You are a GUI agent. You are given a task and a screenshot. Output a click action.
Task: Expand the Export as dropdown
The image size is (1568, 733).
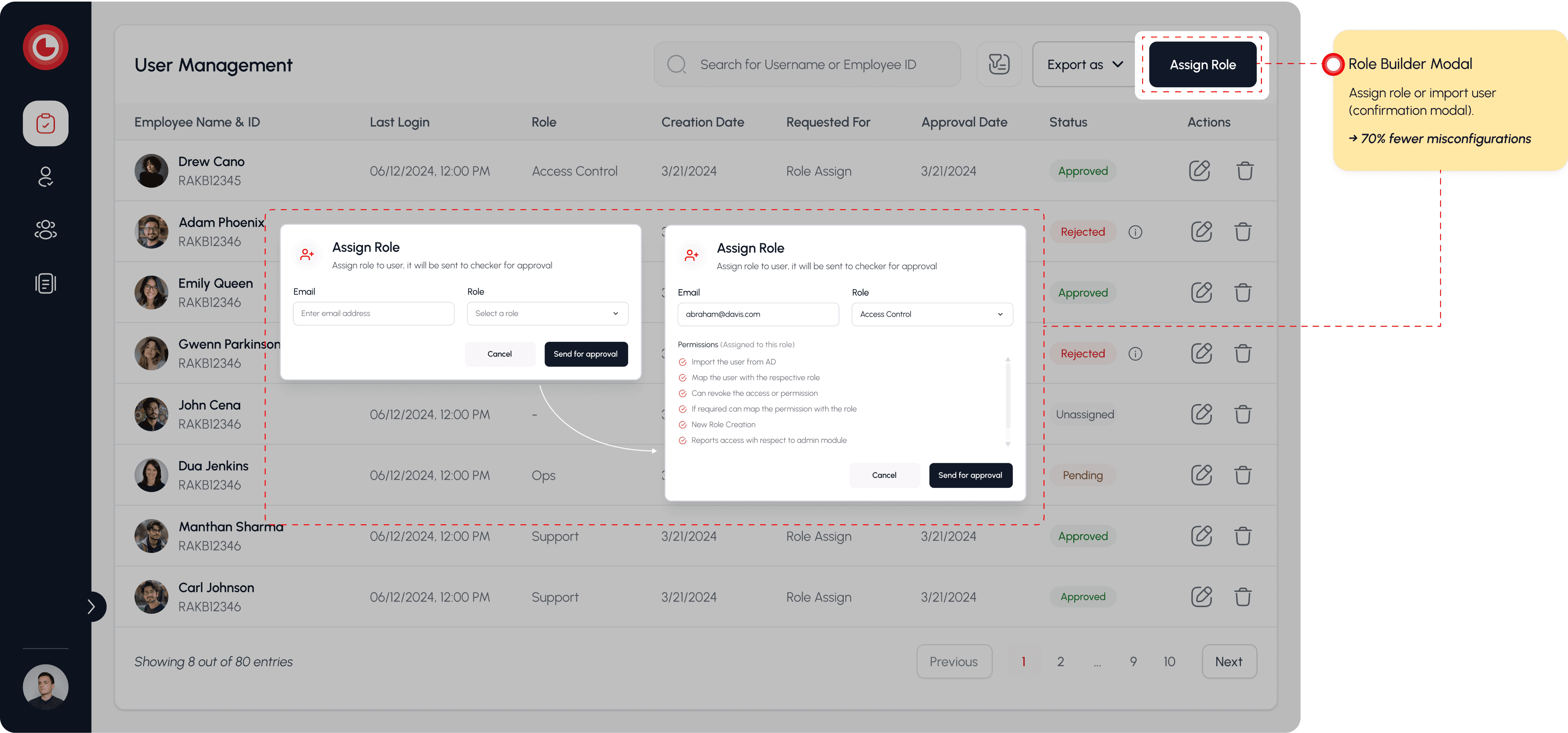pos(1084,65)
